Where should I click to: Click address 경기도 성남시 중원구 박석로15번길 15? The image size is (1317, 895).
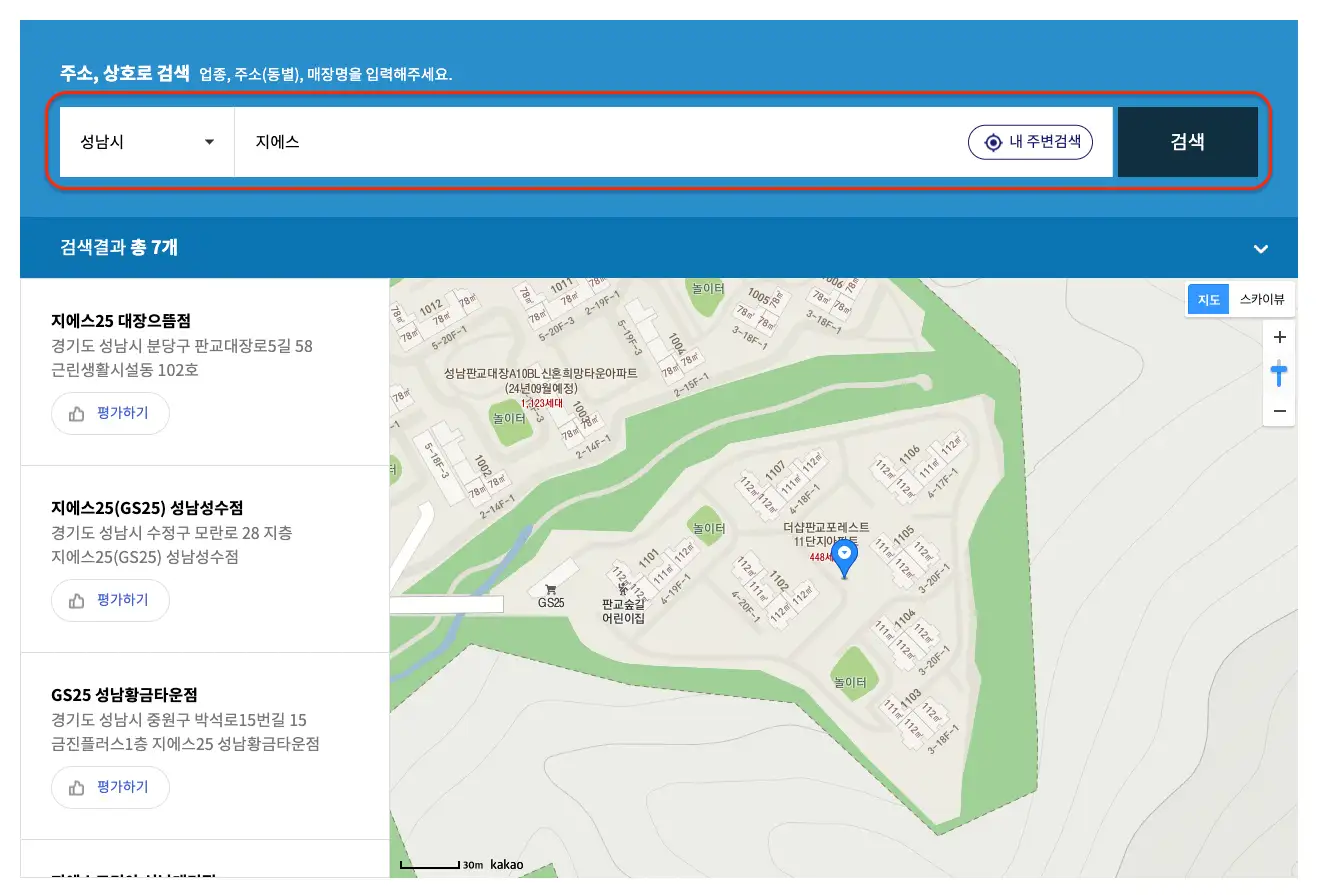(179, 720)
